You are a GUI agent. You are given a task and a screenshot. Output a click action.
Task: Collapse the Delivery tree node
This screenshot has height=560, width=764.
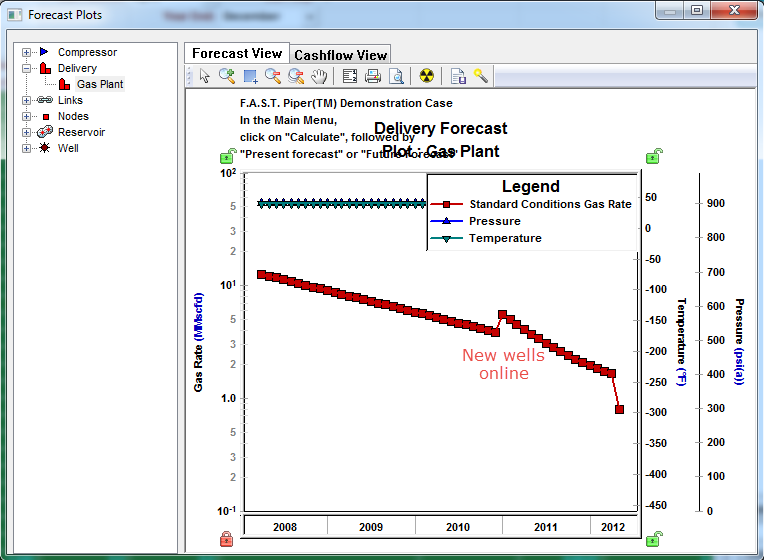[x=26, y=68]
